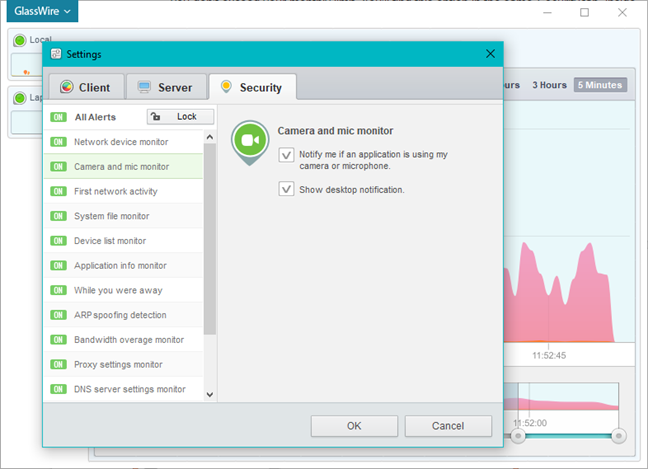Screen dimensions: 648x469
Task: Toggle System file monitor ON switch
Action: click(x=58, y=216)
